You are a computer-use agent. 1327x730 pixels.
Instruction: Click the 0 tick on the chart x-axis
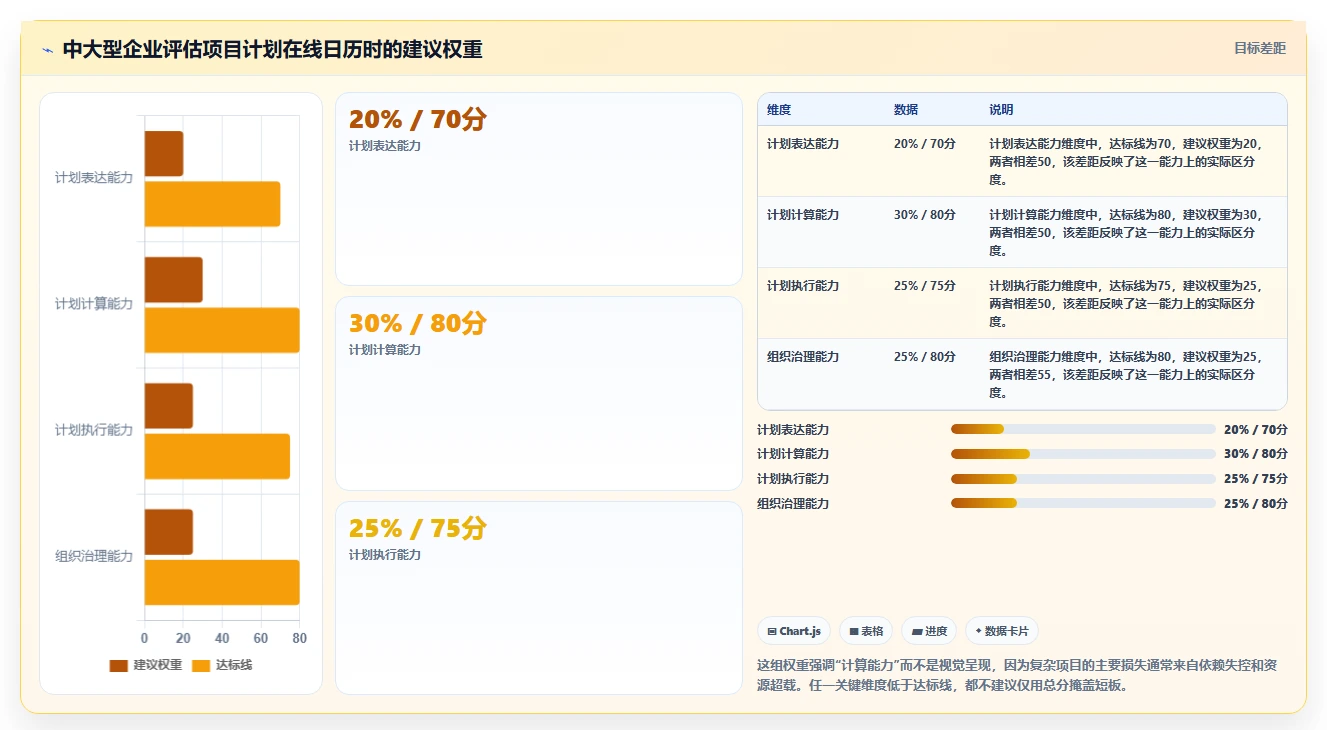click(145, 638)
